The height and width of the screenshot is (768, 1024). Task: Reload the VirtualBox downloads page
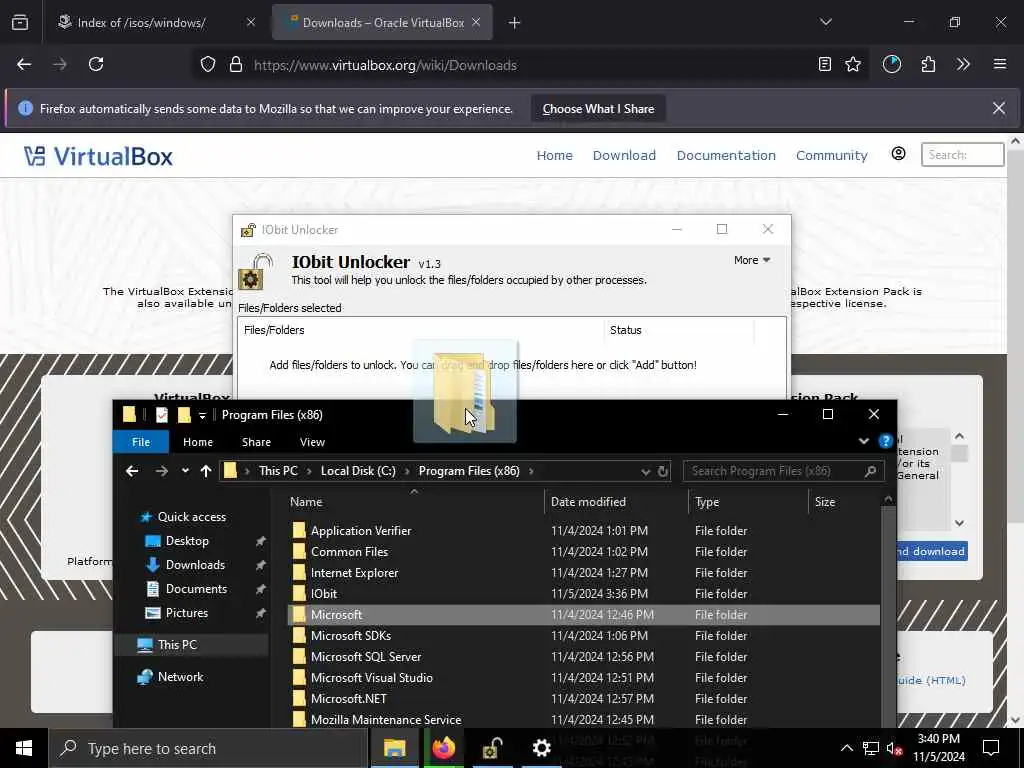click(96, 65)
